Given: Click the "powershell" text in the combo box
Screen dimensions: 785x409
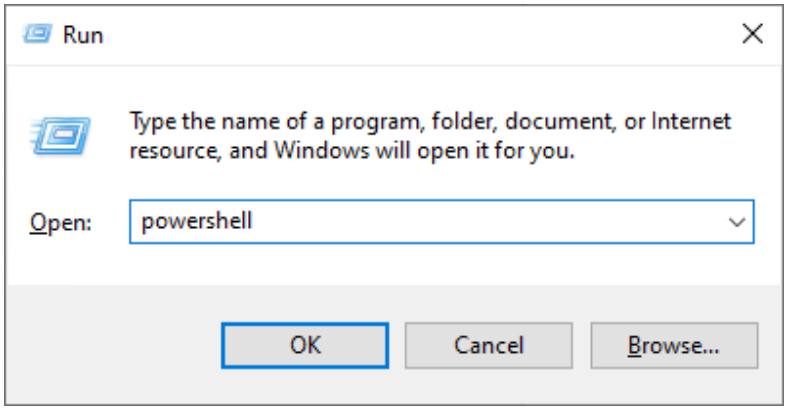Looking at the screenshot, I should click(197, 222).
